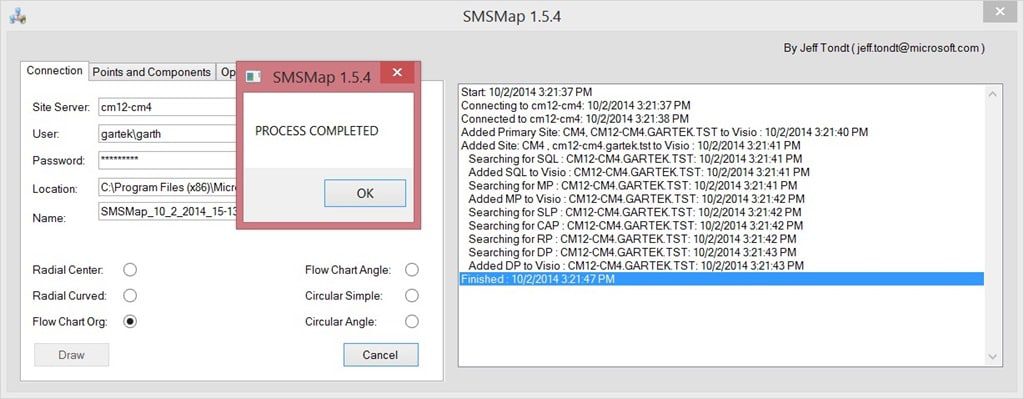
Task: Click the Password field
Action: pos(167,160)
